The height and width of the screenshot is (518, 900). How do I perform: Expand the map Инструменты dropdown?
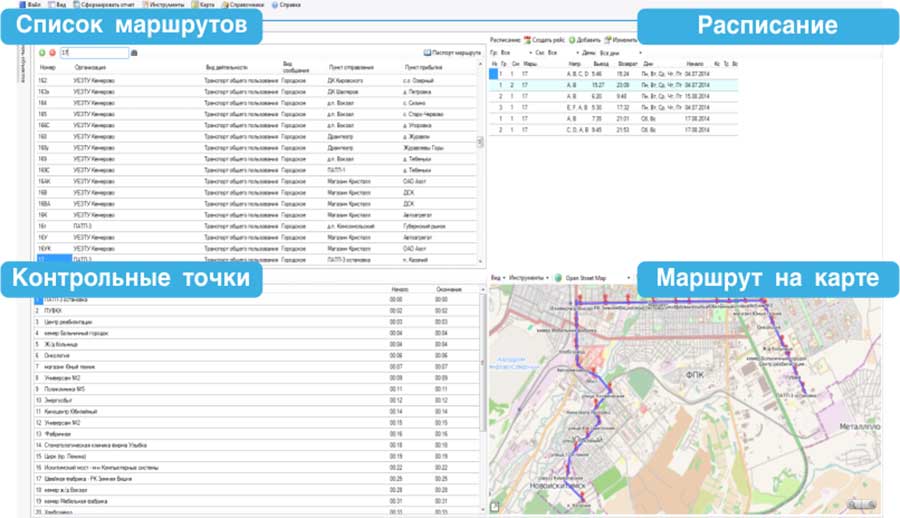click(x=530, y=277)
